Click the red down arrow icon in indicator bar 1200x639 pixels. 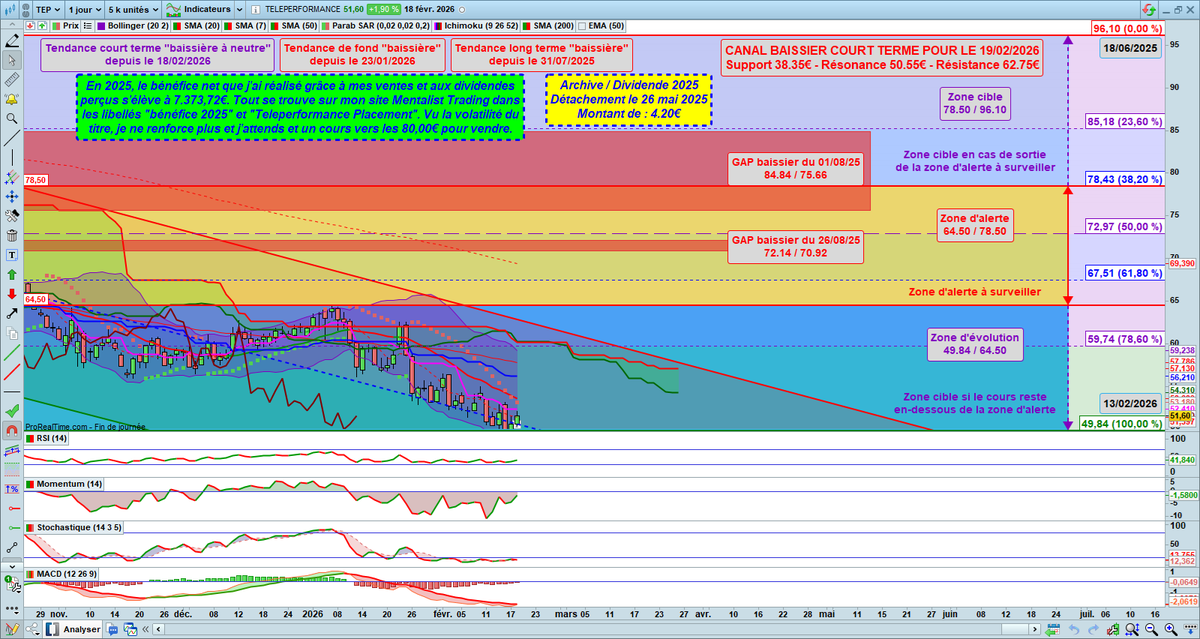tap(29, 25)
